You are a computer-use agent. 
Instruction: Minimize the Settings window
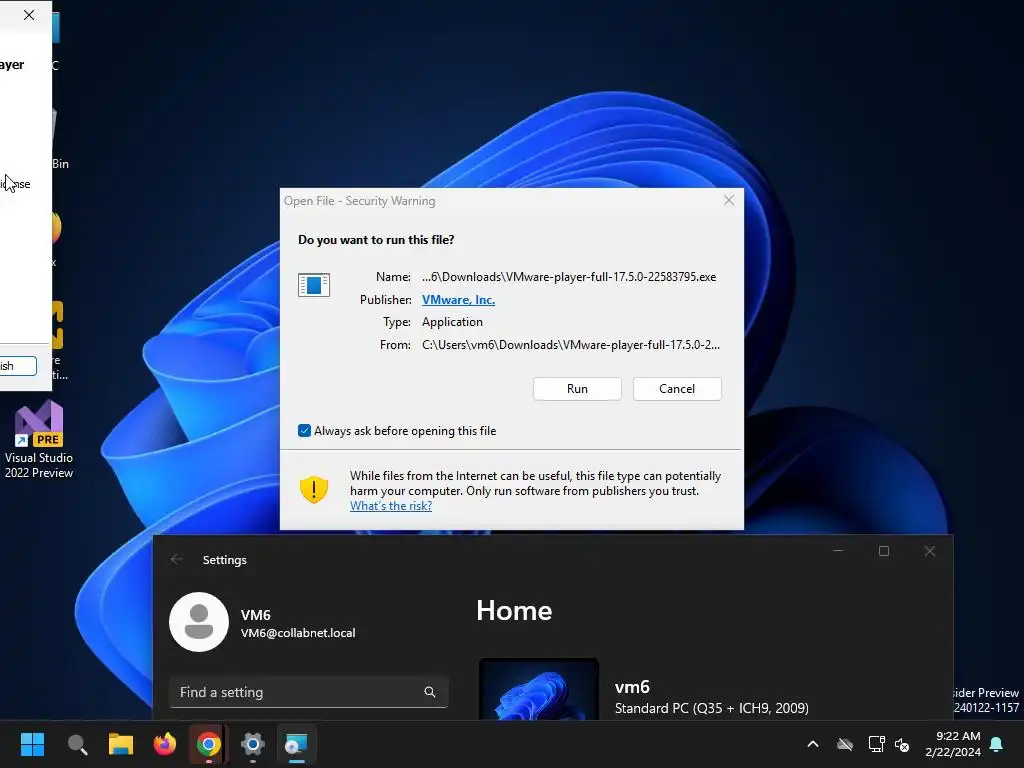coord(838,551)
